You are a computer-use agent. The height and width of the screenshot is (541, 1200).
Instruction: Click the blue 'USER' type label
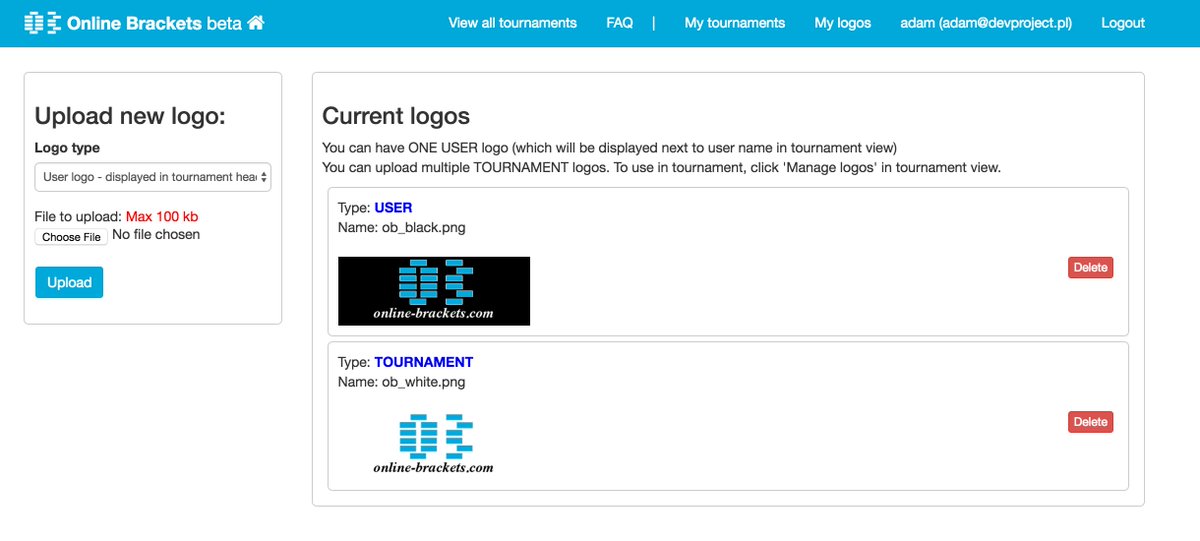click(394, 208)
